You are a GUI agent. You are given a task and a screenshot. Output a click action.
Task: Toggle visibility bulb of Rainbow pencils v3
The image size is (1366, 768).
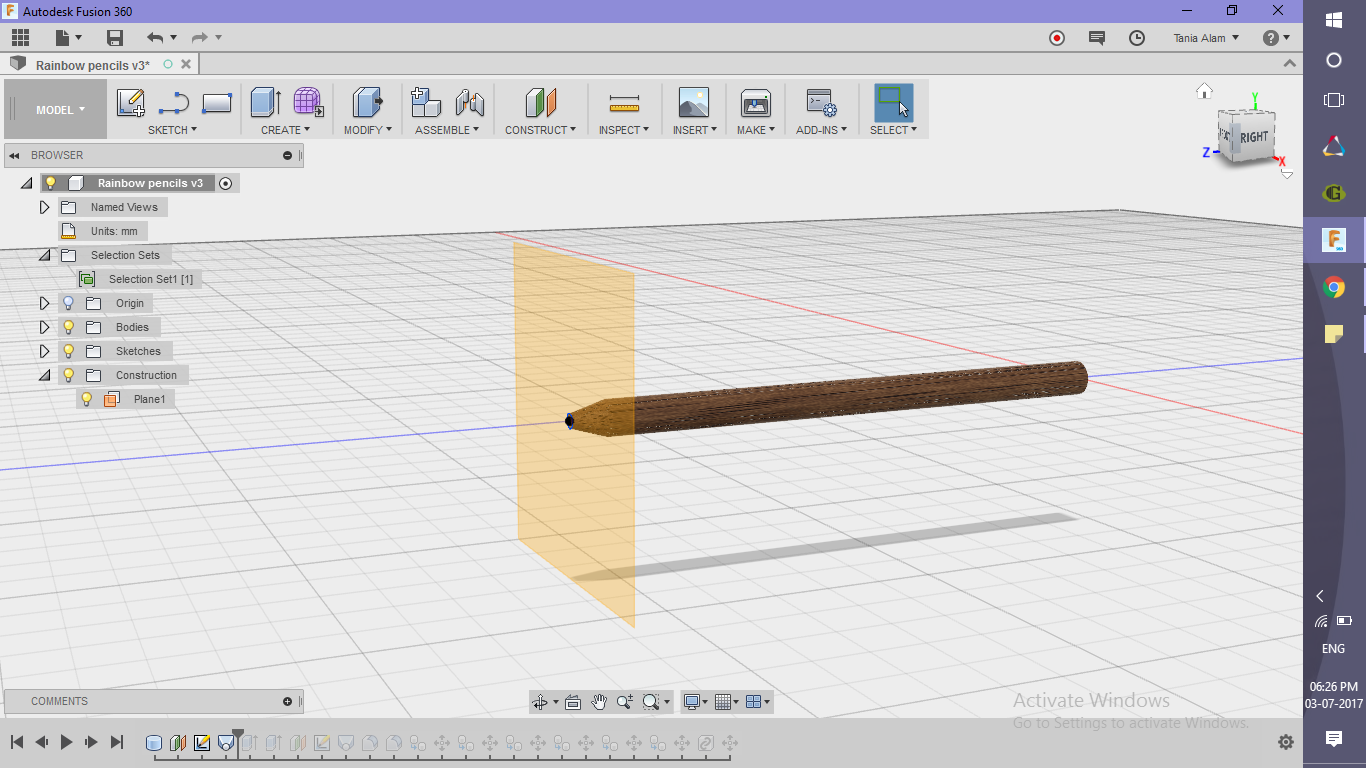pos(51,183)
